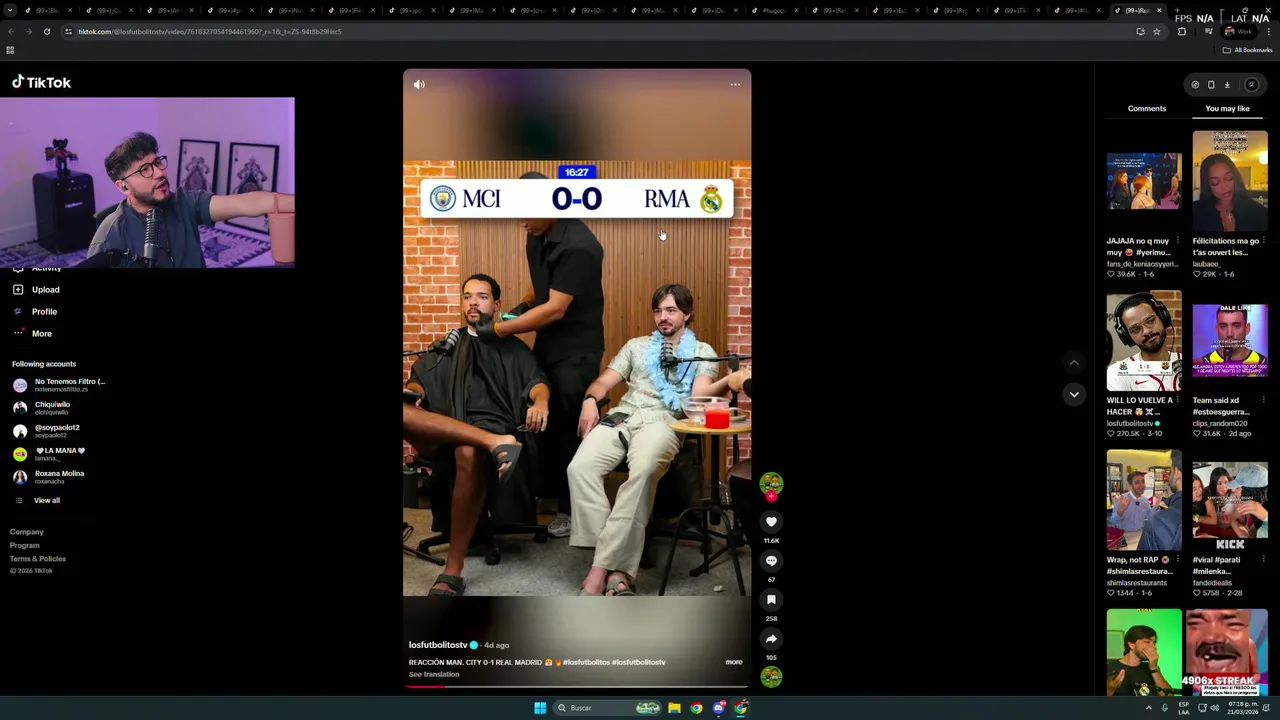Viewport: 1280px width, 720px height.
Task: Expand Terms & Policies footer section
Action: click(x=38, y=558)
